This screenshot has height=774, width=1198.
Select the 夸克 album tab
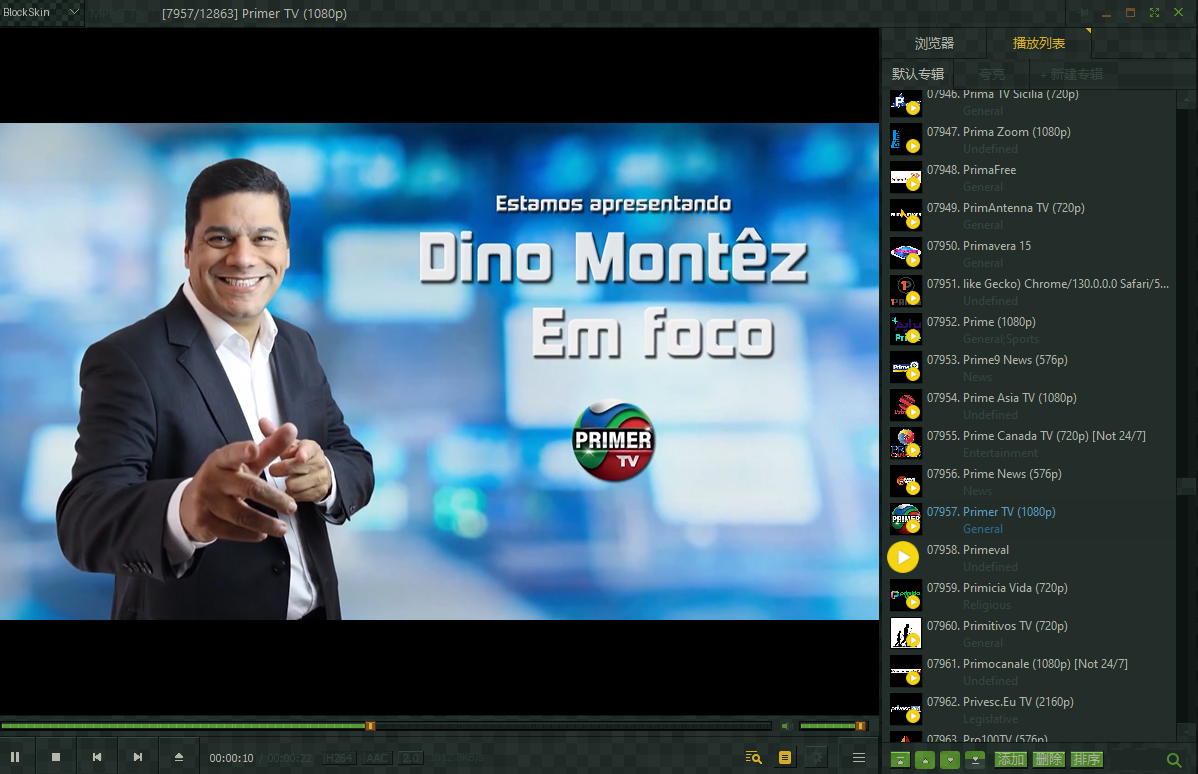point(992,74)
